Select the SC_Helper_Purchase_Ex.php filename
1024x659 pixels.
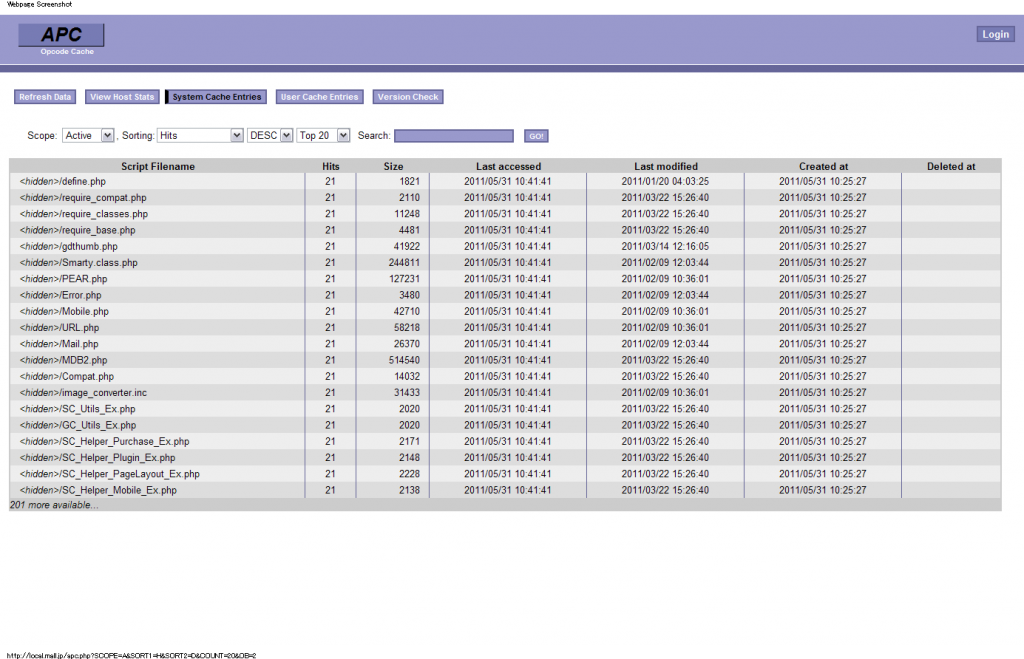(104, 442)
